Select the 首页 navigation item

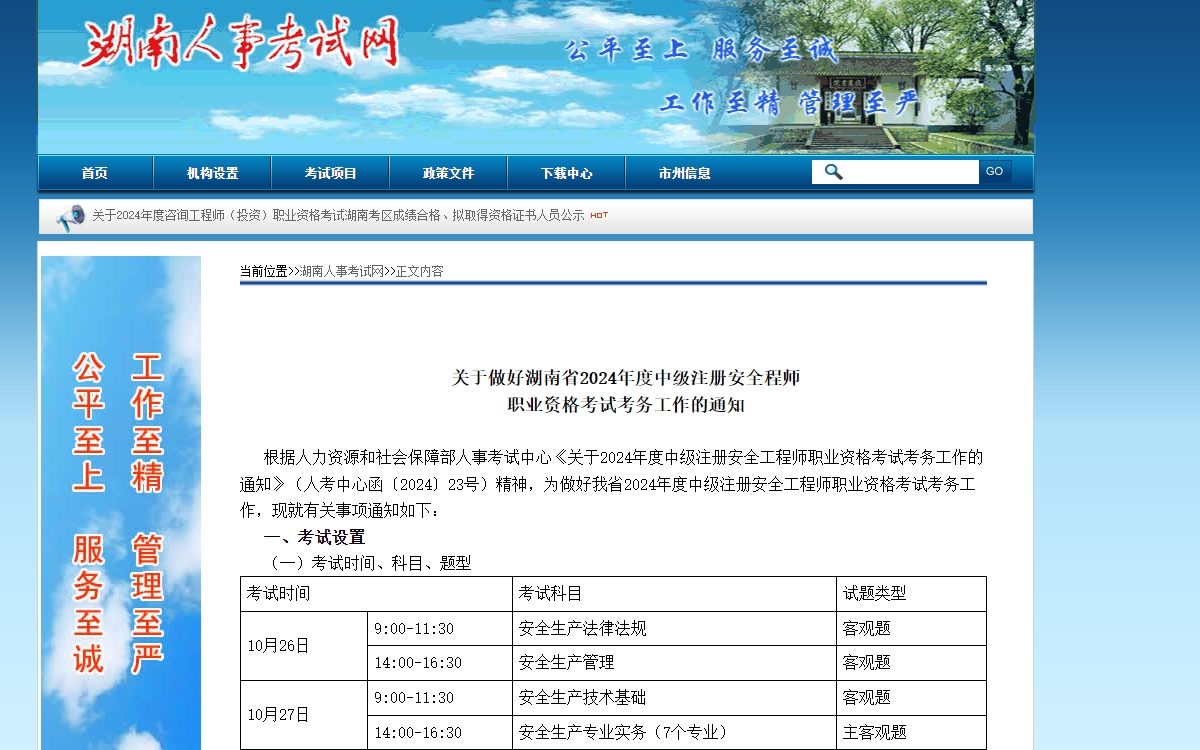pos(93,172)
